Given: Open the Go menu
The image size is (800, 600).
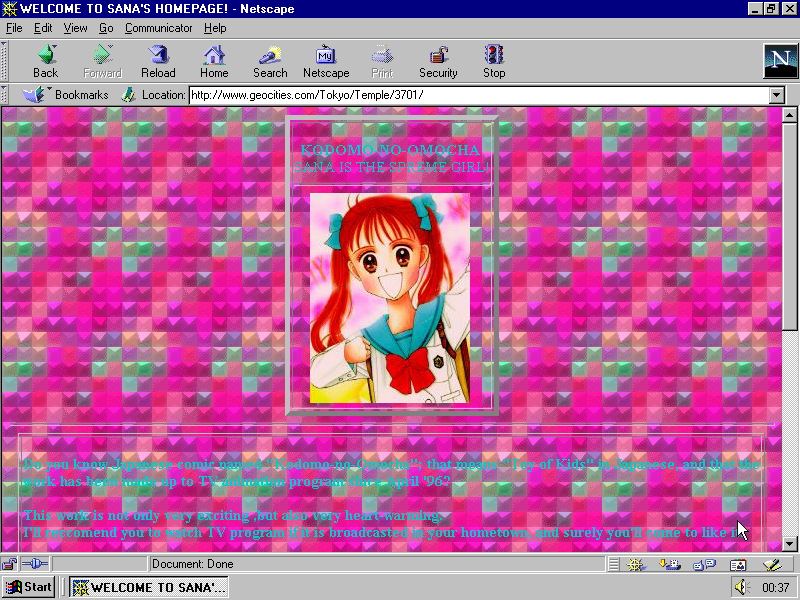Looking at the screenshot, I should click(x=106, y=28).
